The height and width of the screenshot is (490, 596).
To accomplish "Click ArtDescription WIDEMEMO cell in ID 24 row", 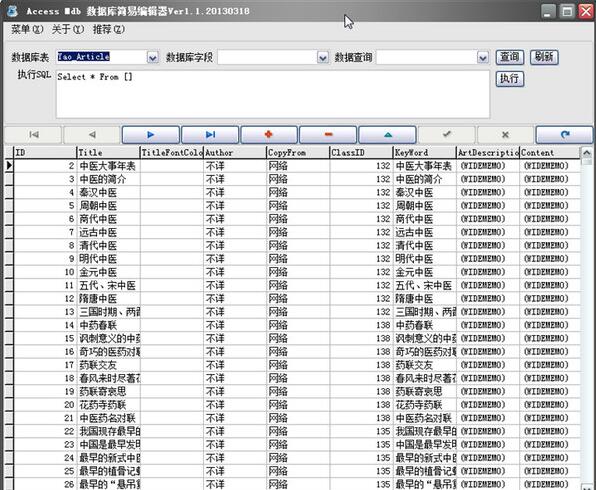I will (x=488, y=458).
